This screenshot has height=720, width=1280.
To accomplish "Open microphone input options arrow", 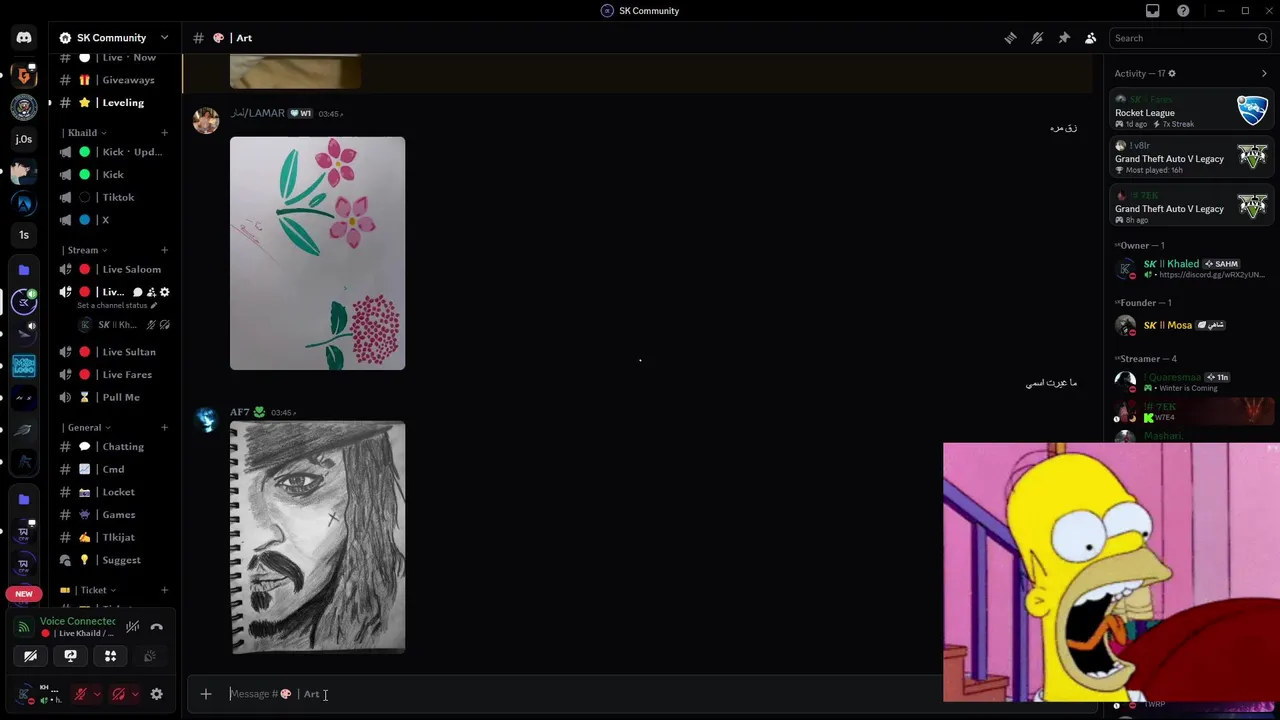I will (x=97, y=694).
